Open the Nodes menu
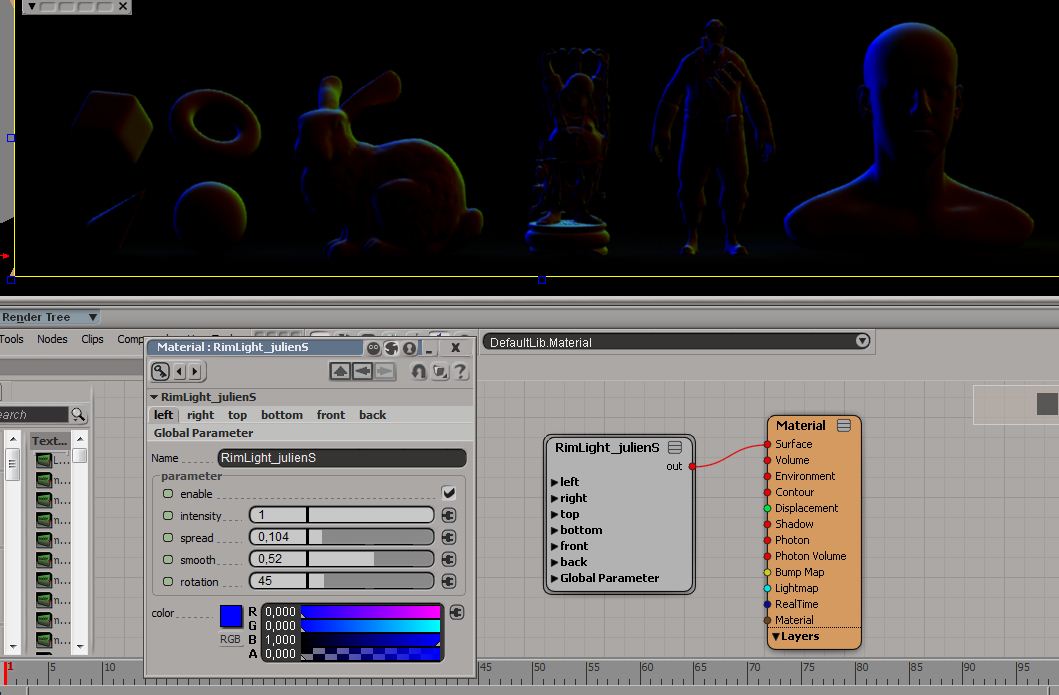The image size is (1059, 695). pyautogui.click(x=52, y=339)
